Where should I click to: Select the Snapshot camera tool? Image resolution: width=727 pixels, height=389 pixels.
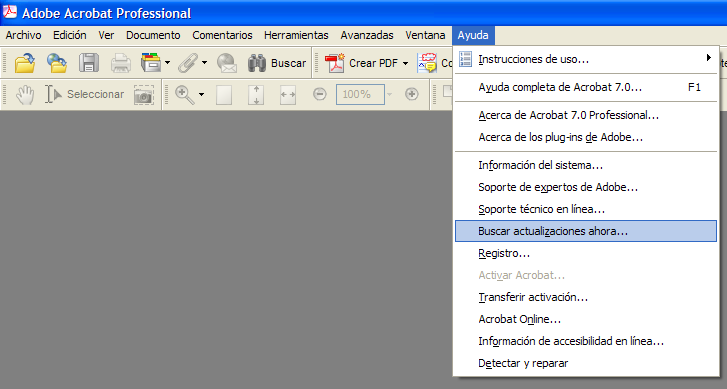coord(144,94)
